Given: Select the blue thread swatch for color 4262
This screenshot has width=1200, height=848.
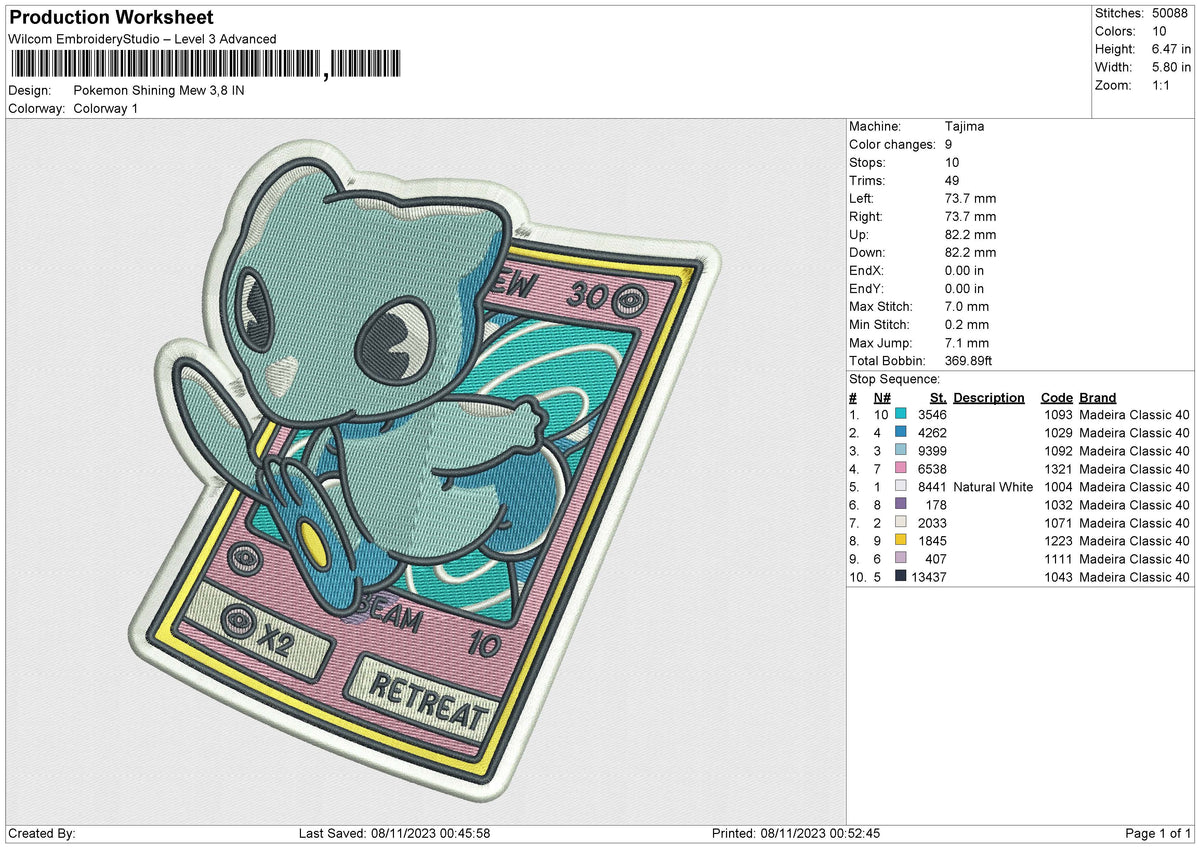Looking at the screenshot, I should (x=903, y=433).
